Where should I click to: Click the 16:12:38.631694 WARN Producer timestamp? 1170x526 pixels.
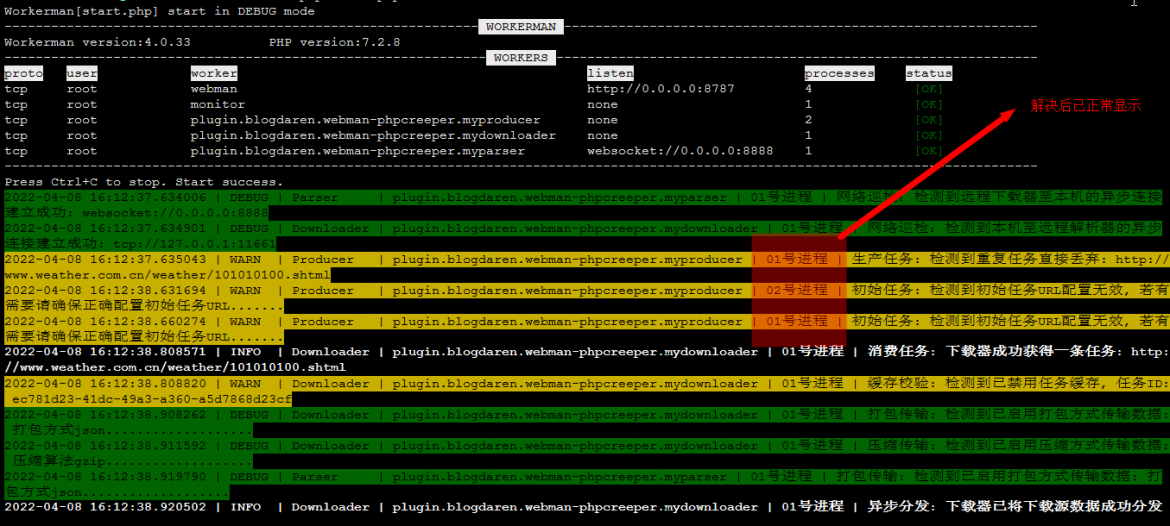pos(105,291)
